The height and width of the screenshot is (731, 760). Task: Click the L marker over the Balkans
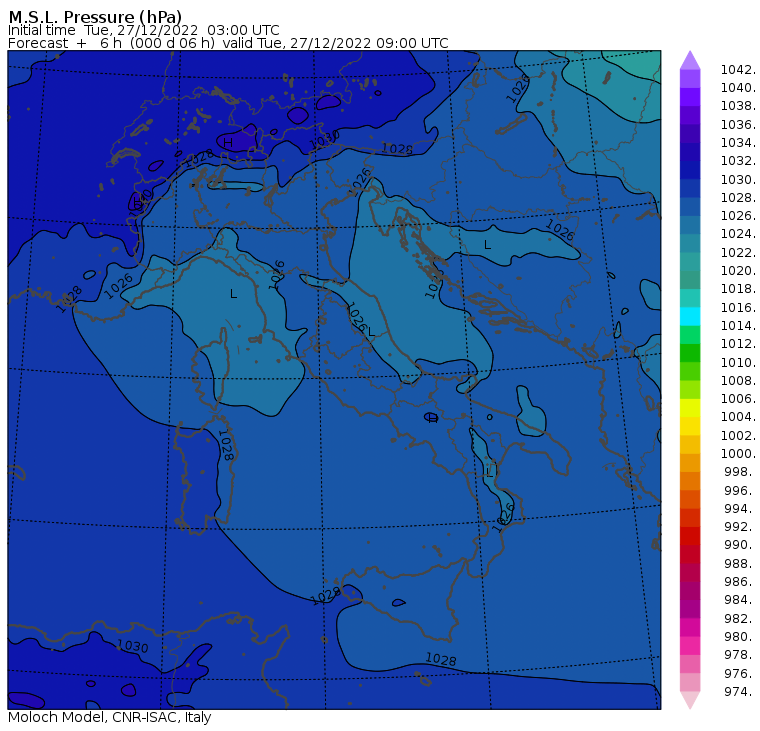(488, 245)
